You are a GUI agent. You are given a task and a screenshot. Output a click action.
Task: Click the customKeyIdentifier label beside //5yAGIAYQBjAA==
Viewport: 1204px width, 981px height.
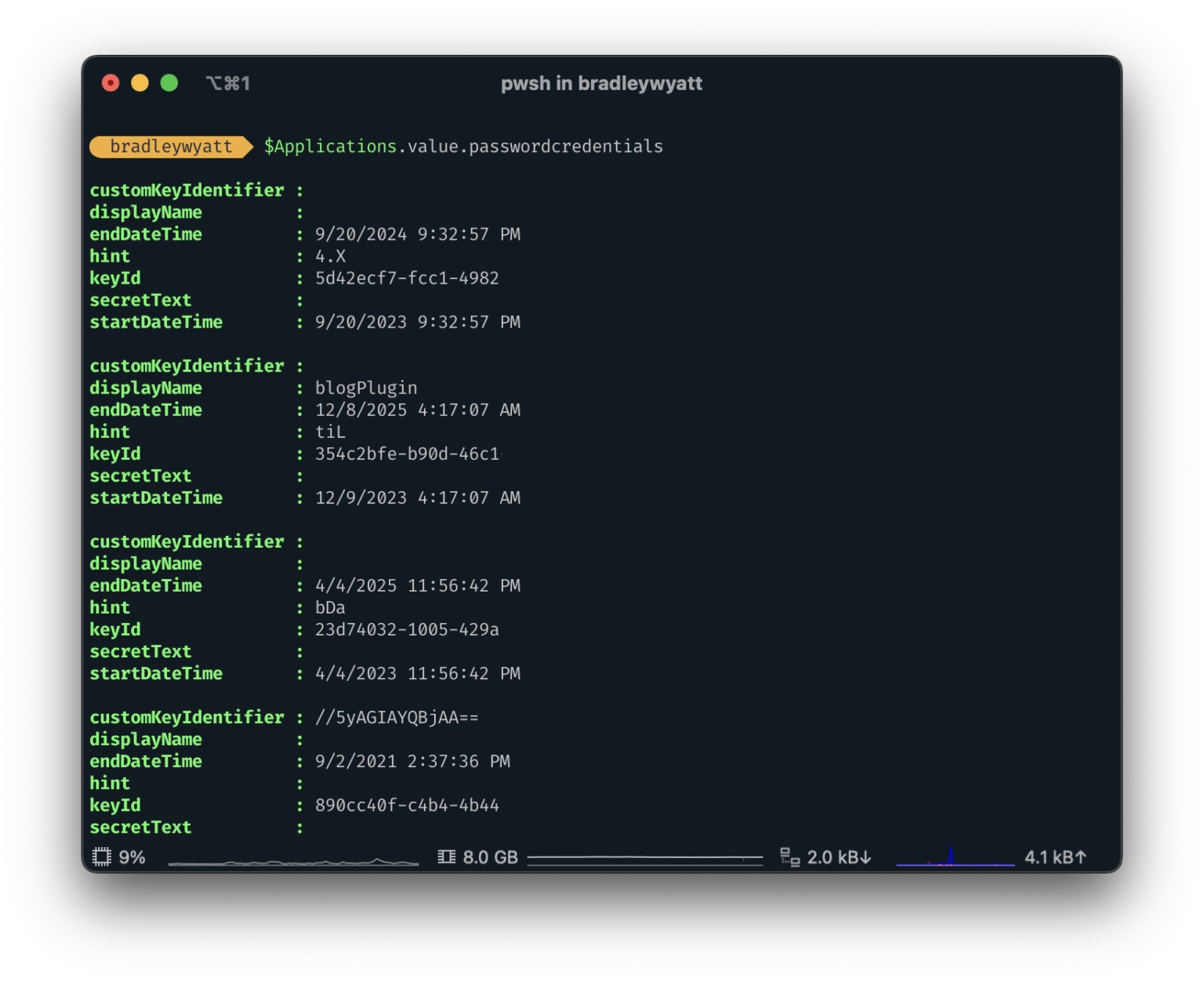[187, 717]
